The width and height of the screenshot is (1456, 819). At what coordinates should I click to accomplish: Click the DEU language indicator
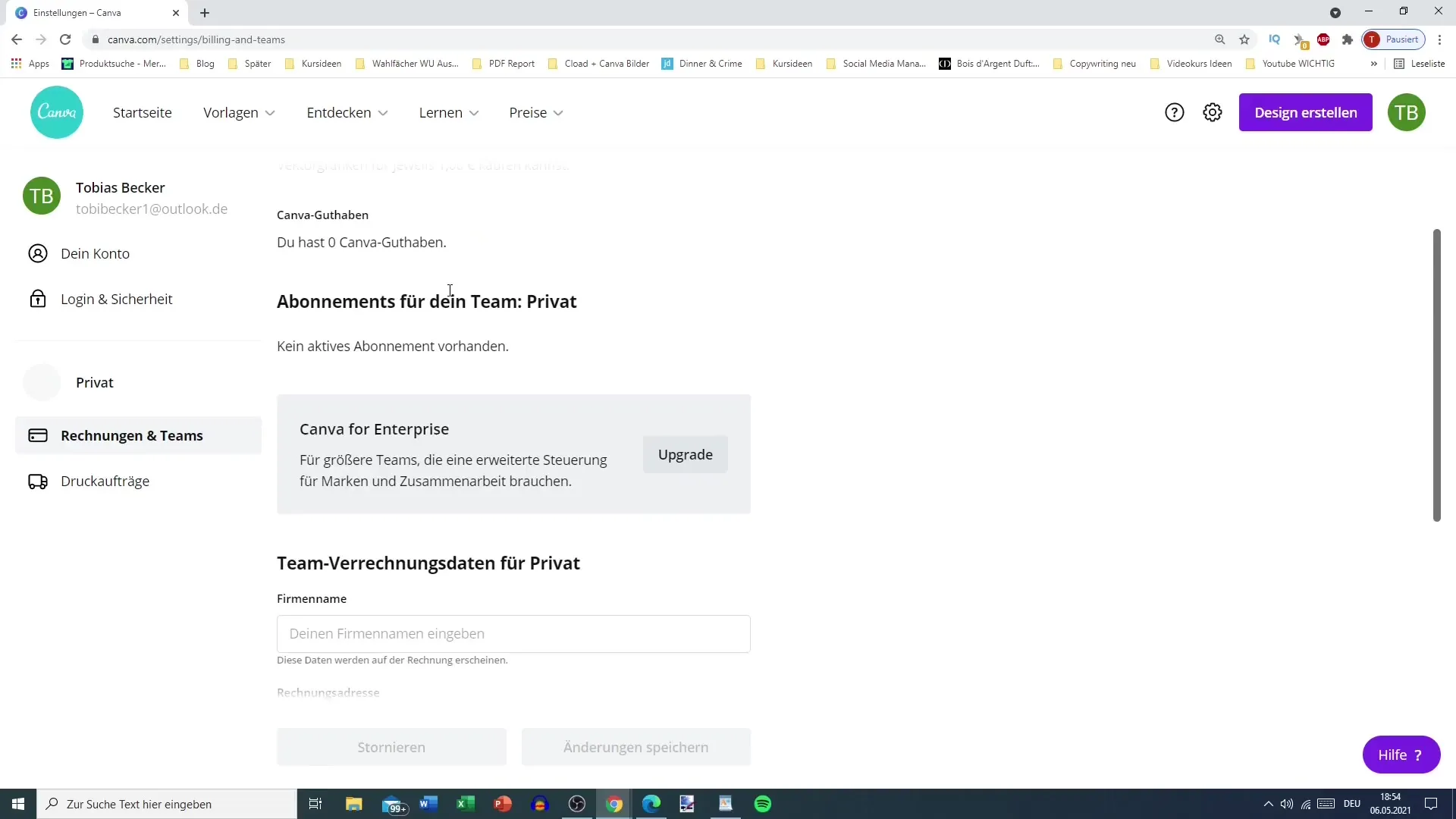(1352, 804)
